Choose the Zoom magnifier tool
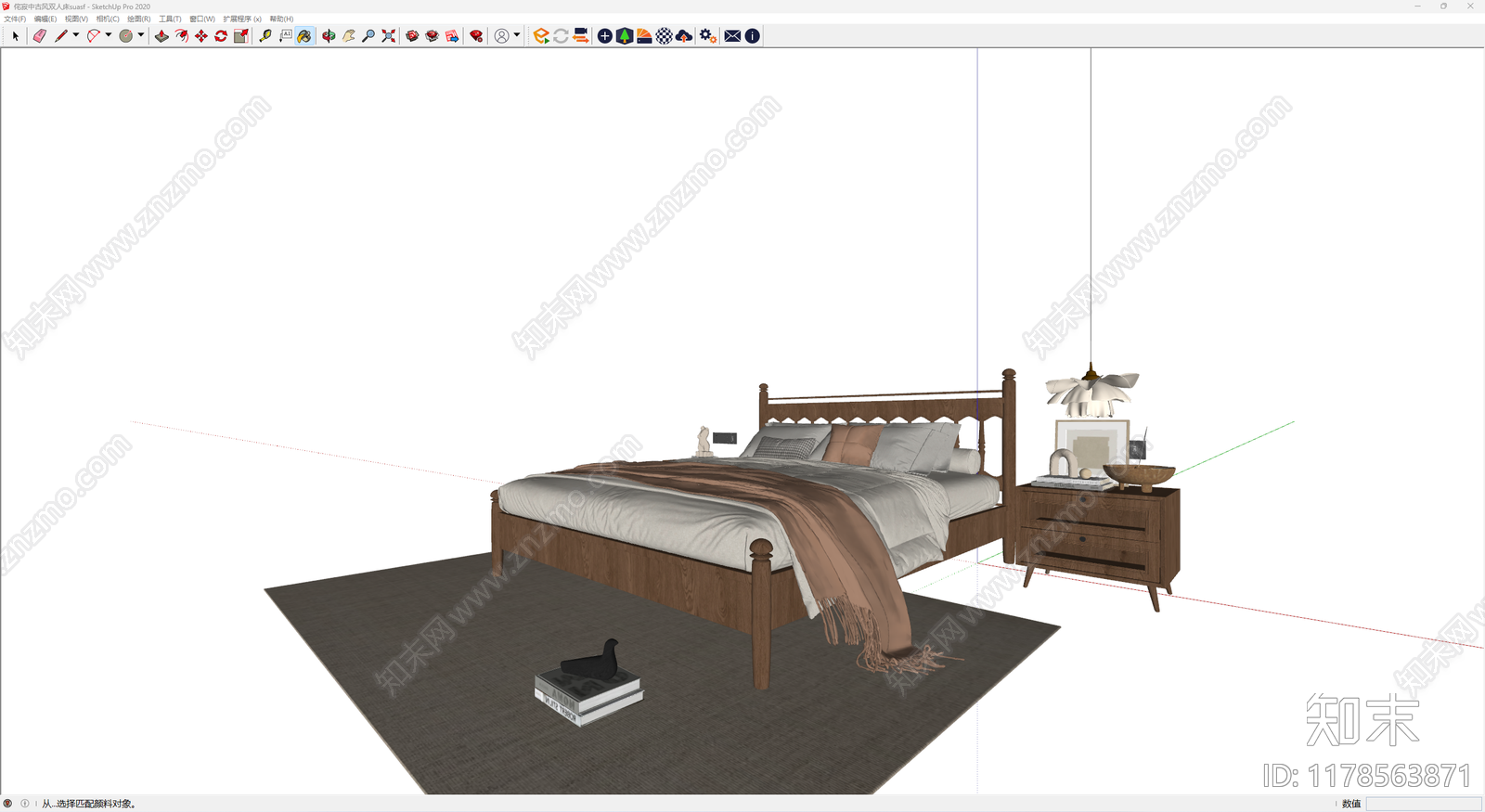The height and width of the screenshot is (812, 1485). pyautogui.click(x=368, y=36)
